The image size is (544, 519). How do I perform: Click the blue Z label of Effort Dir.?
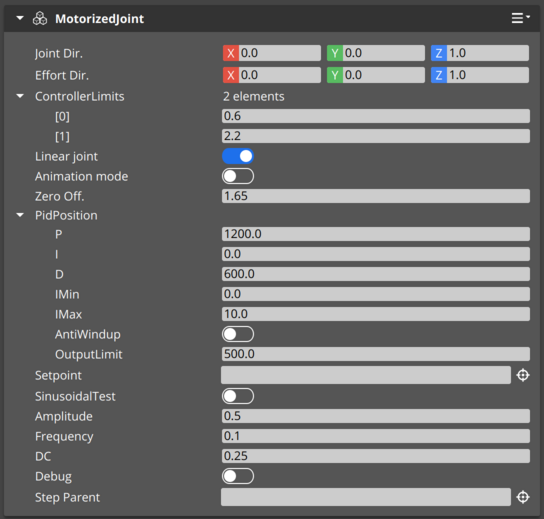click(439, 75)
